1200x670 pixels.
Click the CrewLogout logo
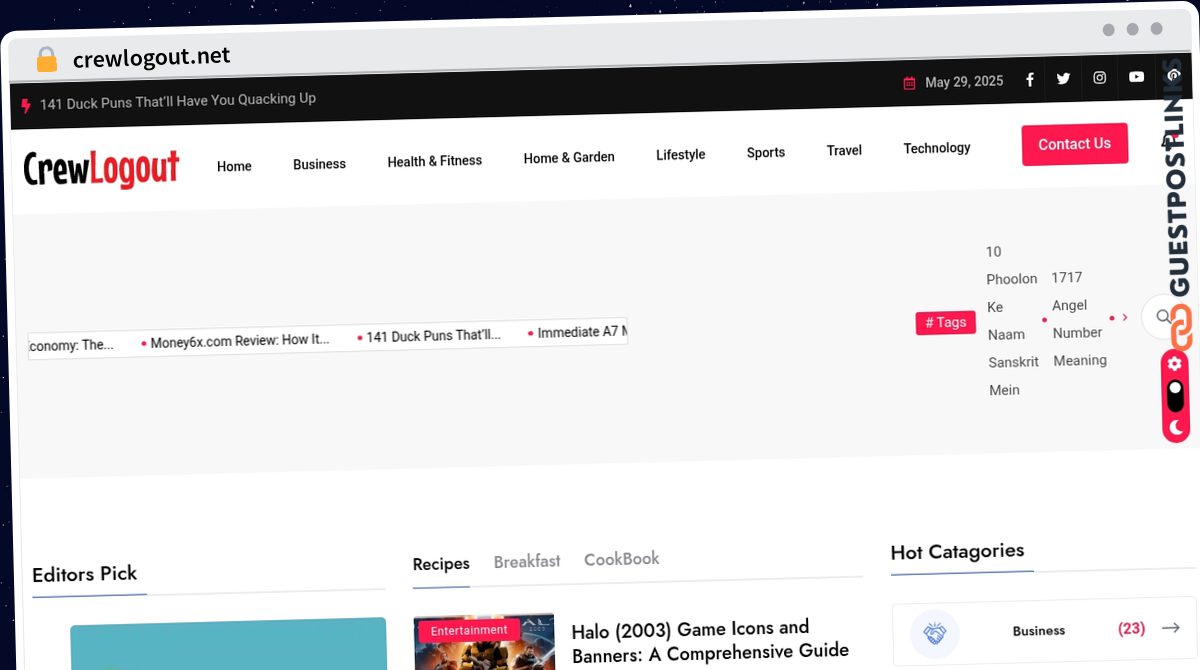click(x=102, y=171)
